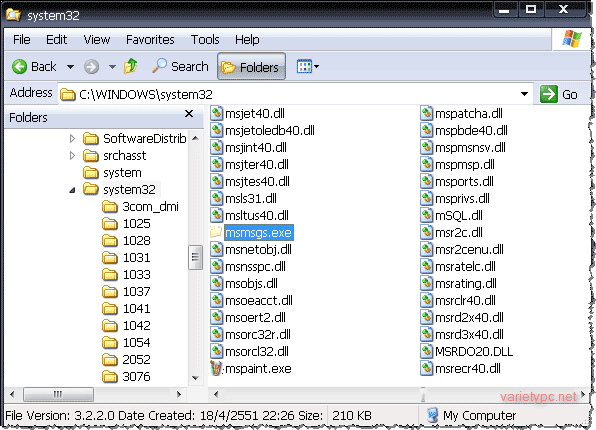Image resolution: width=596 pixels, height=430 pixels.
Task: Click the msjet40.dll file icon
Action: 216,113
